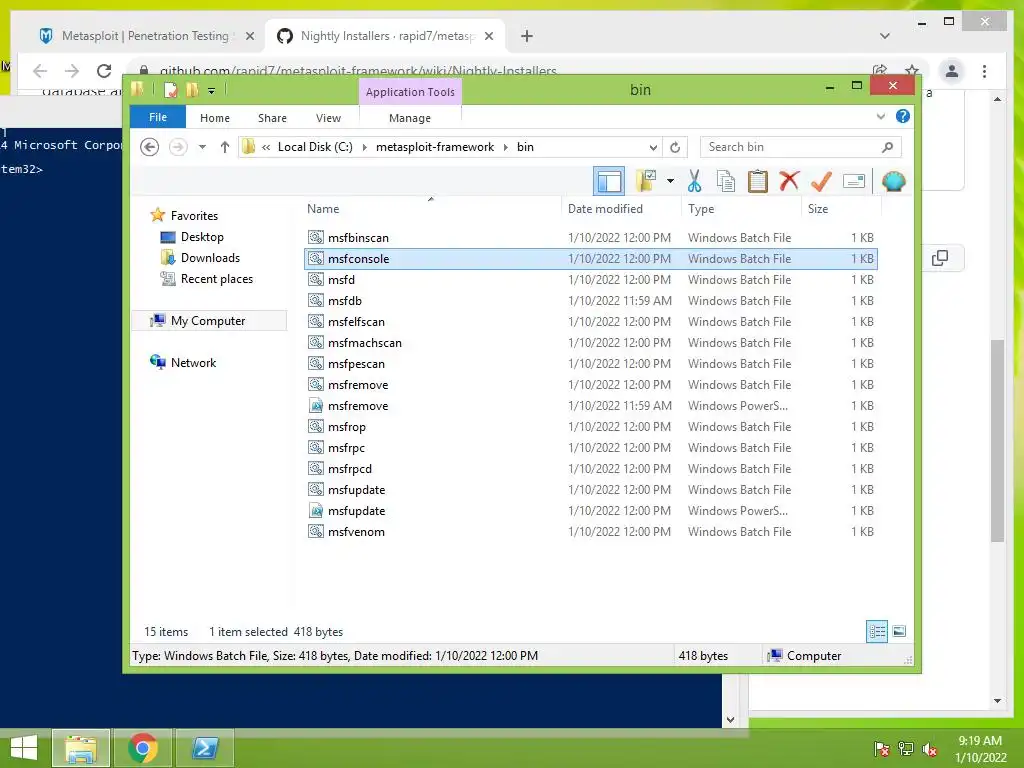The image size is (1024, 768).
Task: Open the Windows Start button
Action: (x=24, y=748)
